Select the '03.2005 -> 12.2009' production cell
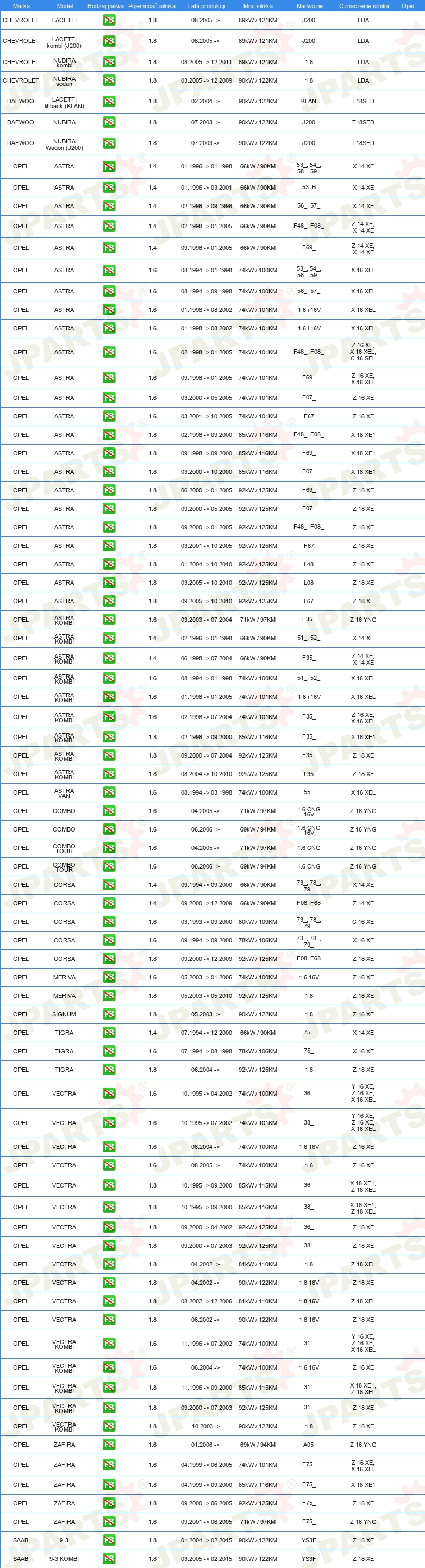 point(207,80)
